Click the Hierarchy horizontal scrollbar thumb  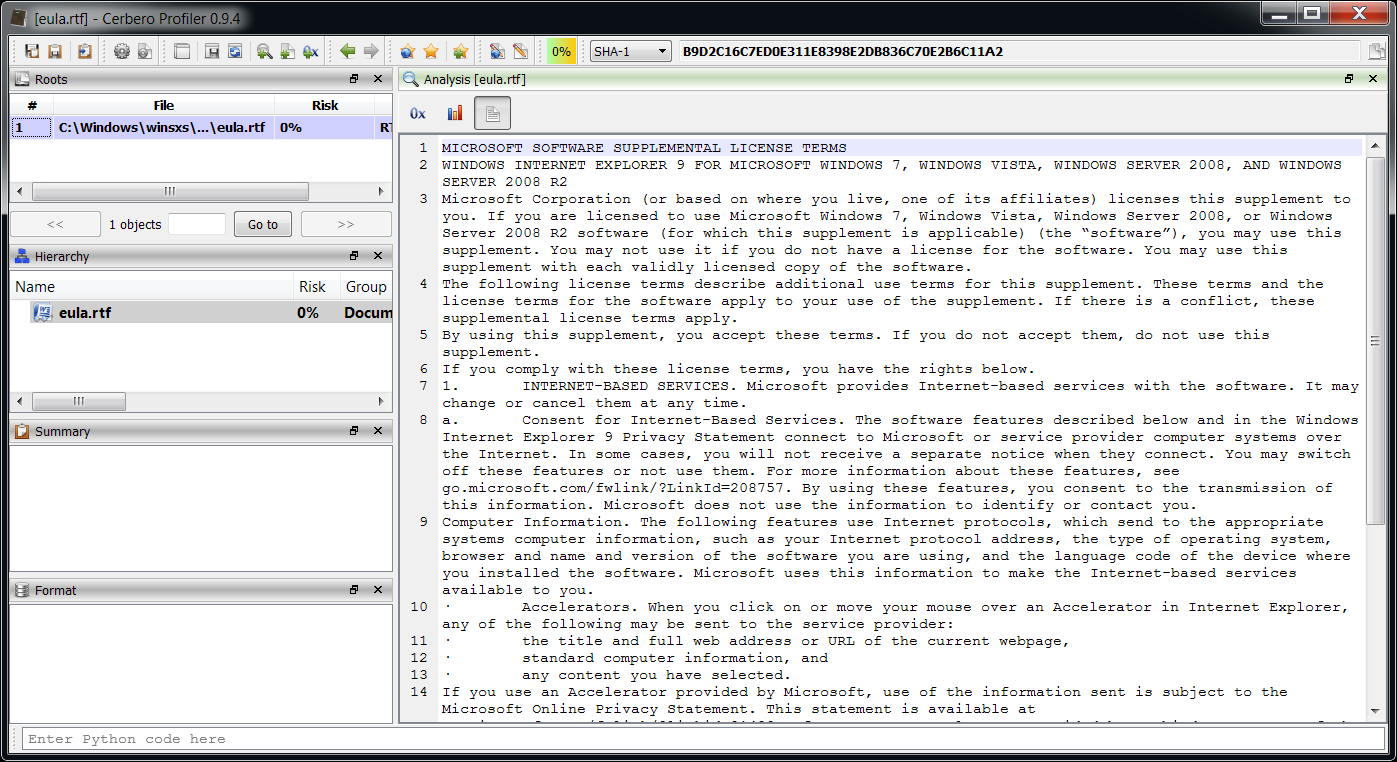[x=79, y=401]
